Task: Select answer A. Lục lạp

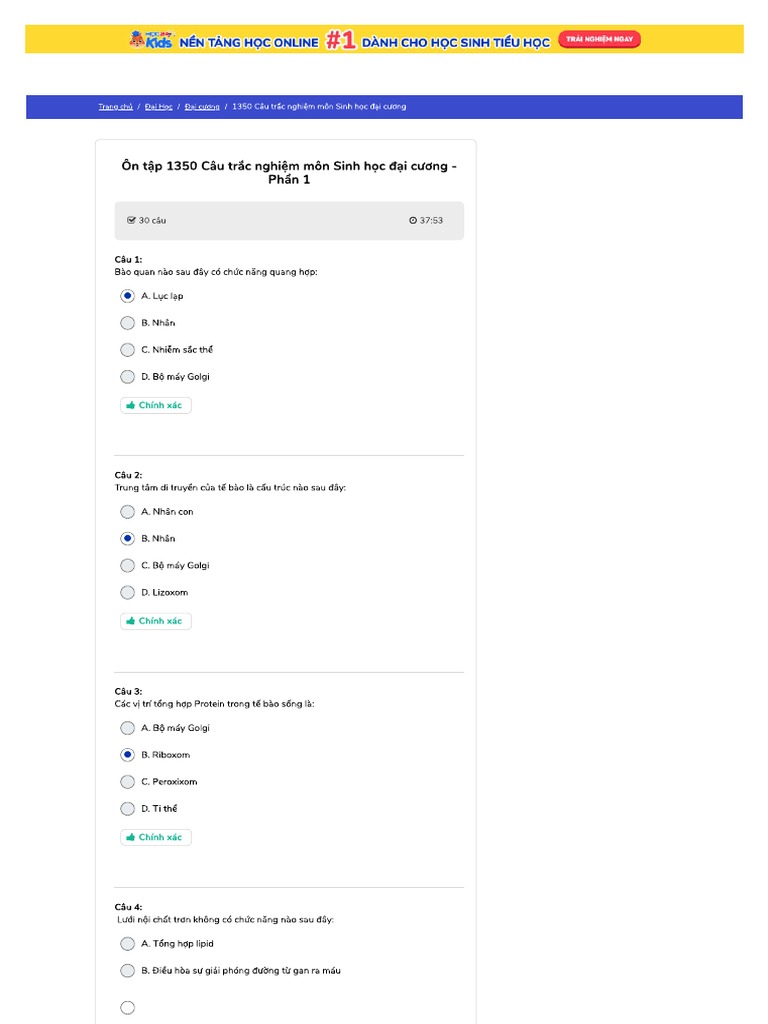Action: (128, 296)
